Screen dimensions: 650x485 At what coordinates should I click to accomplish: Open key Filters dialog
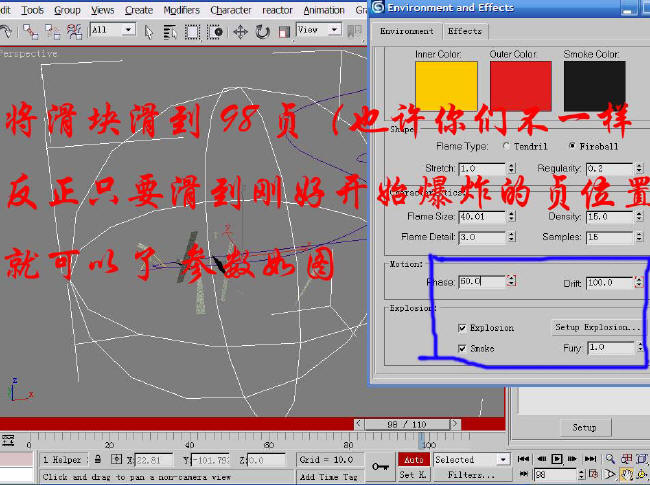coord(471,475)
